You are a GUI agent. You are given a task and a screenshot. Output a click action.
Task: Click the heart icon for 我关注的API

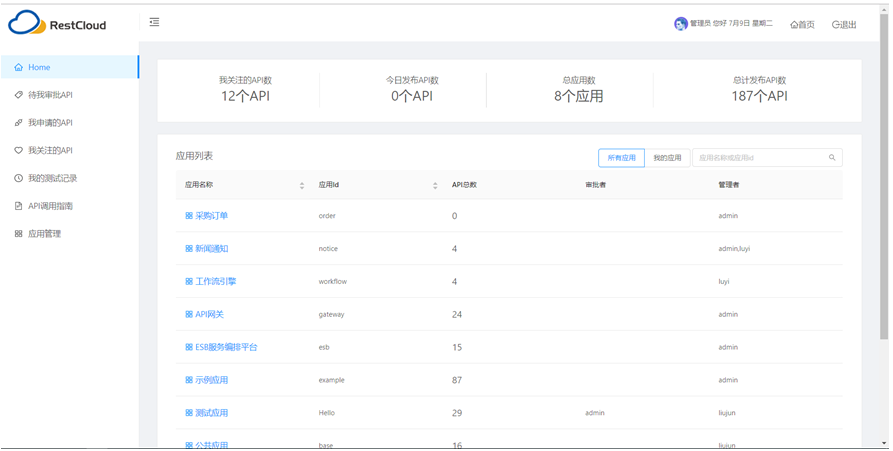pos(18,151)
